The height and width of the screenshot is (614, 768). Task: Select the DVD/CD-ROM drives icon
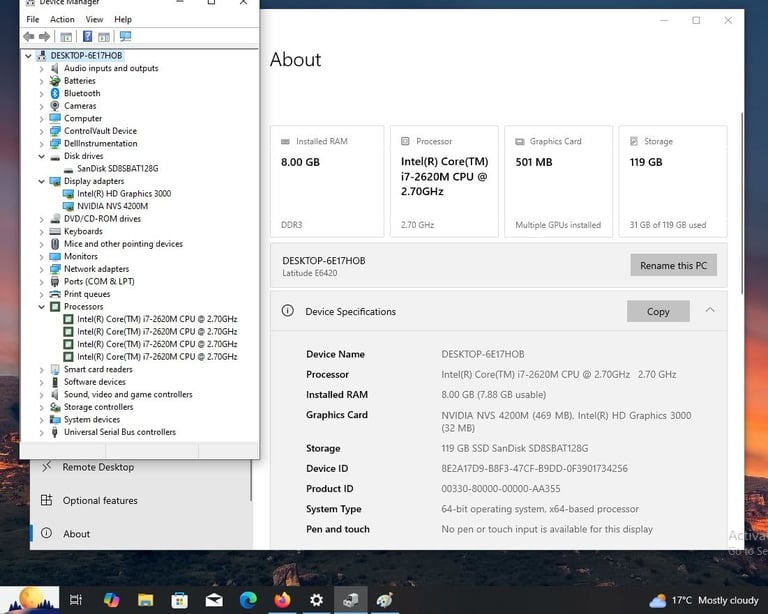tap(55, 219)
